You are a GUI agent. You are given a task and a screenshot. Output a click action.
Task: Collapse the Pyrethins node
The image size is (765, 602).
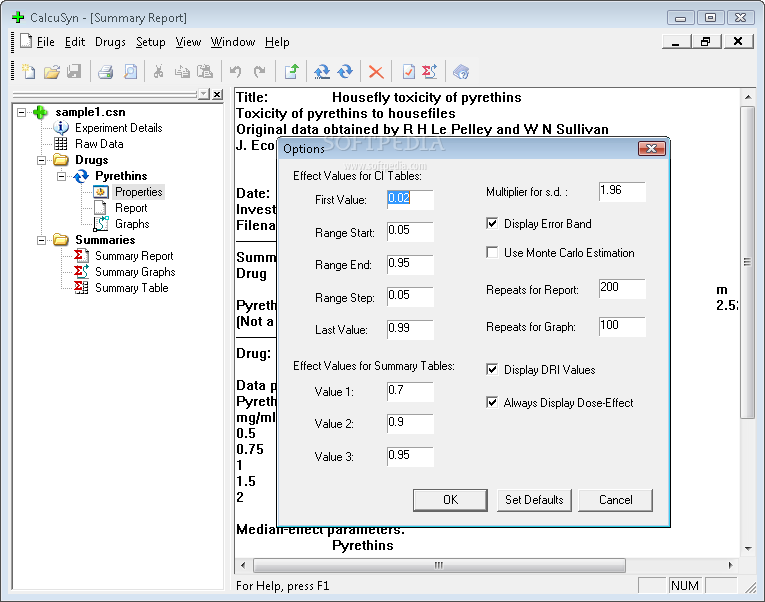[61, 176]
